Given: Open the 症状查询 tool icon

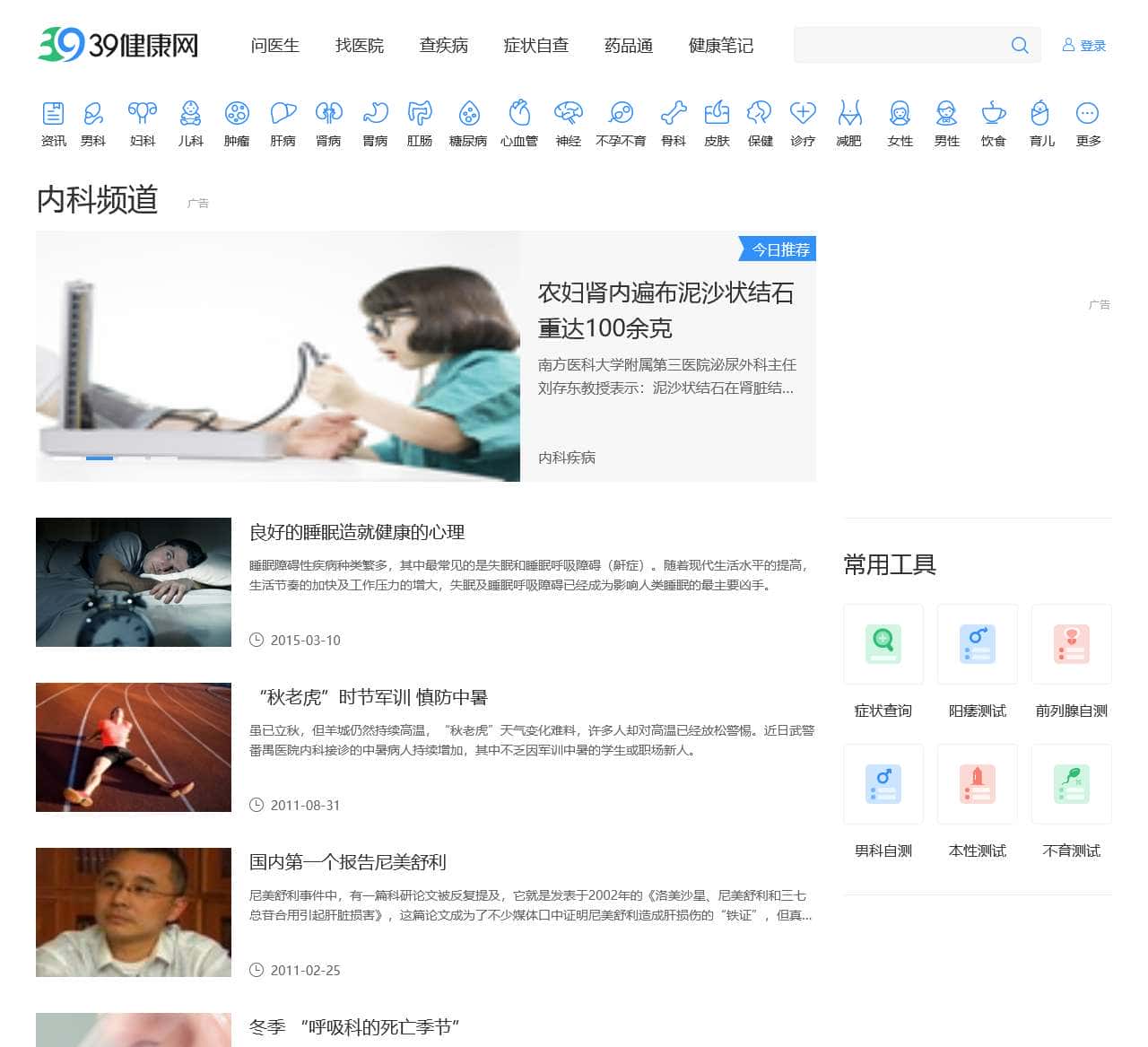Looking at the screenshot, I should tap(883, 644).
